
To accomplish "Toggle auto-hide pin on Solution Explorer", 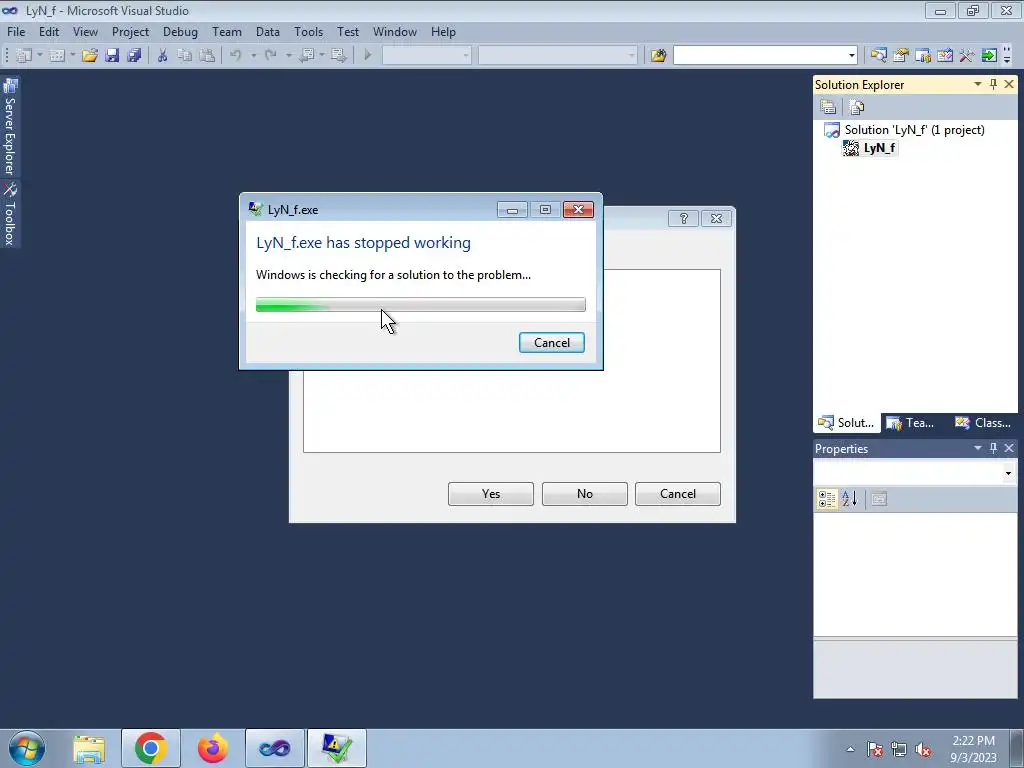I will click(993, 84).
